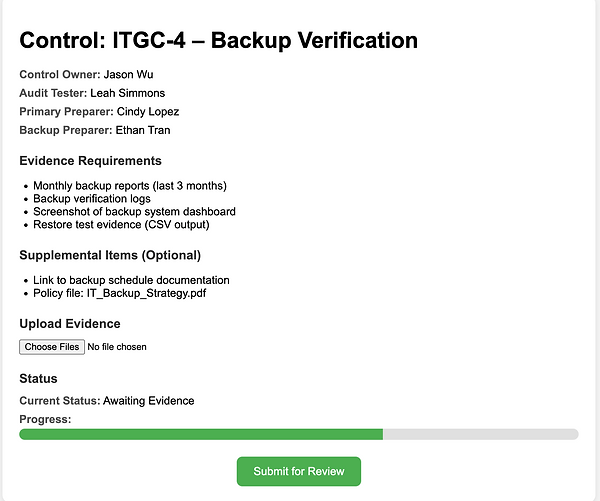Click the No file chosen label
This screenshot has height=501, width=600.
(117, 347)
